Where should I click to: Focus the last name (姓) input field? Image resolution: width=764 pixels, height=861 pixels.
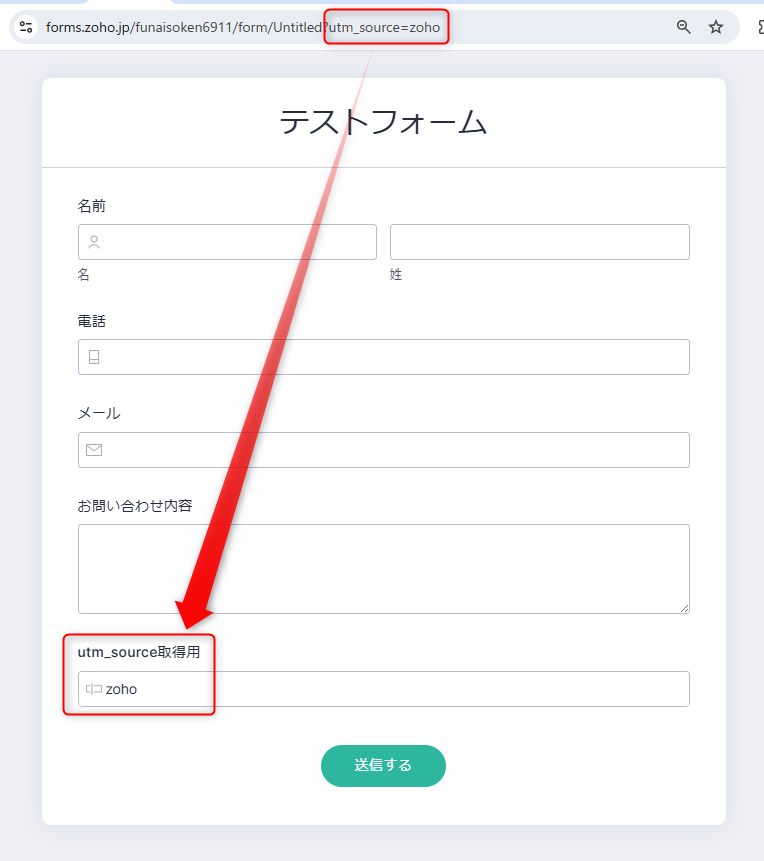(x=539, y=242)
